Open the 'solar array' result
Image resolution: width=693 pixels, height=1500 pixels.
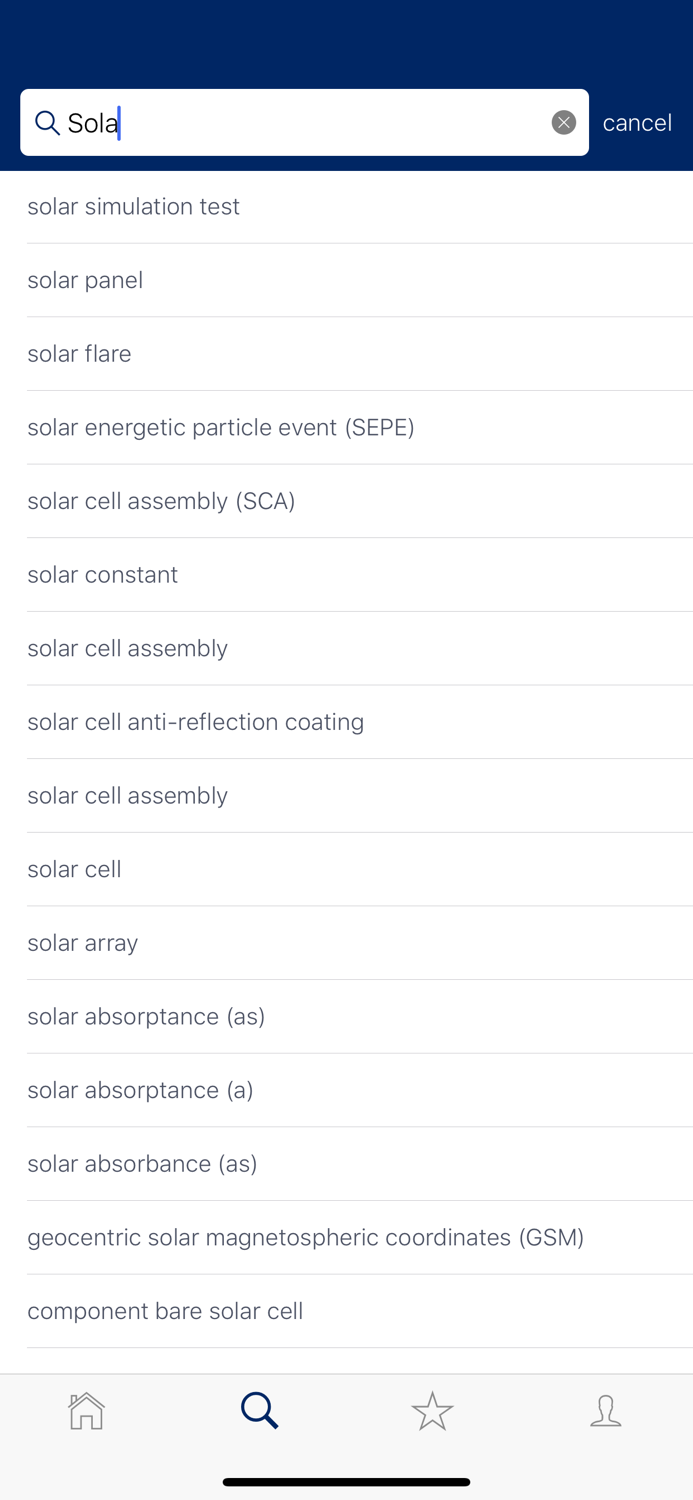pos(83,943)
